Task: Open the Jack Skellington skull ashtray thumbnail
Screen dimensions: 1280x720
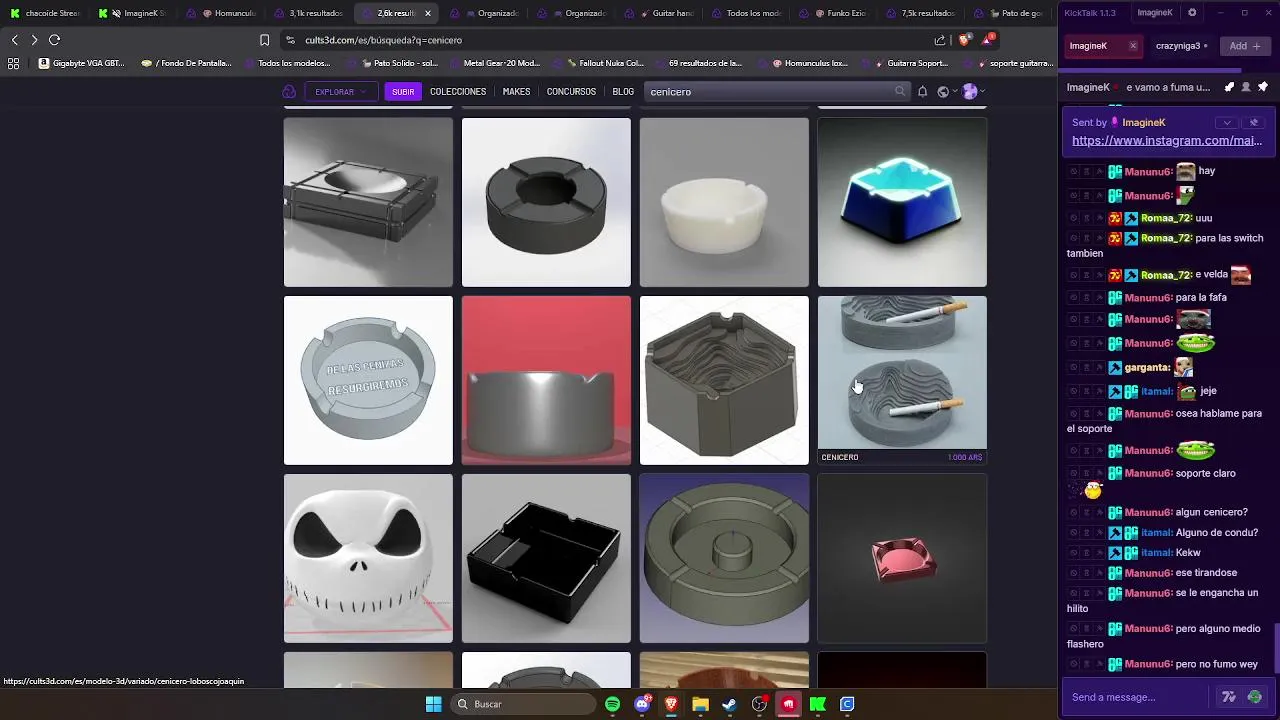Action: 368,558
